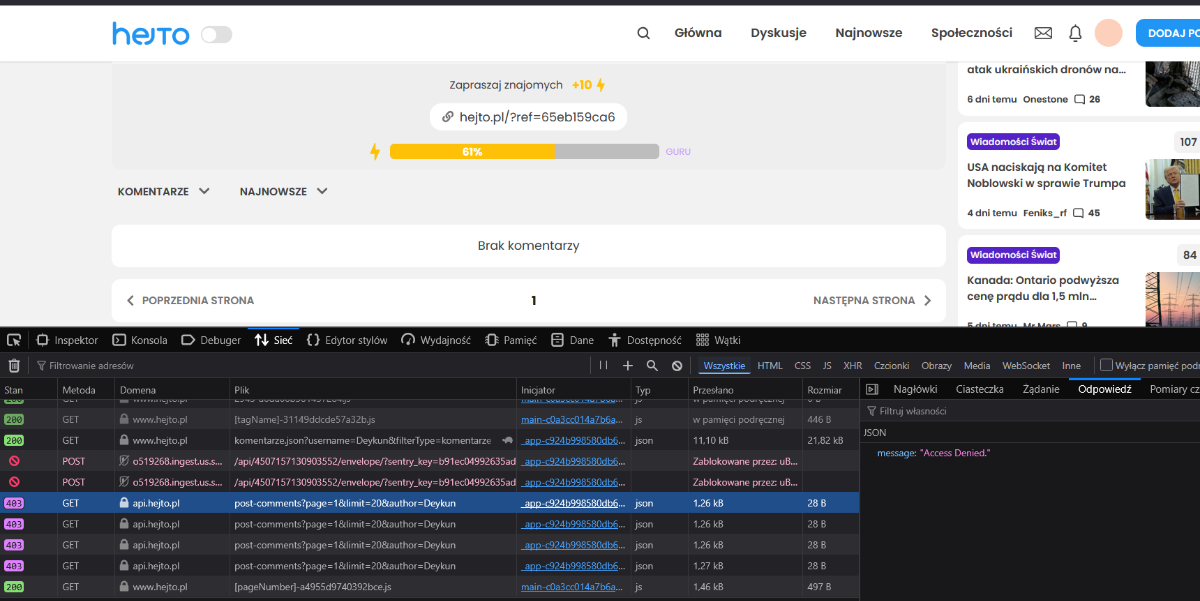This screenshot has height=601, width=1200.
Task: Click the plus icon in network toolbar
Action: (x=628, y=366)
